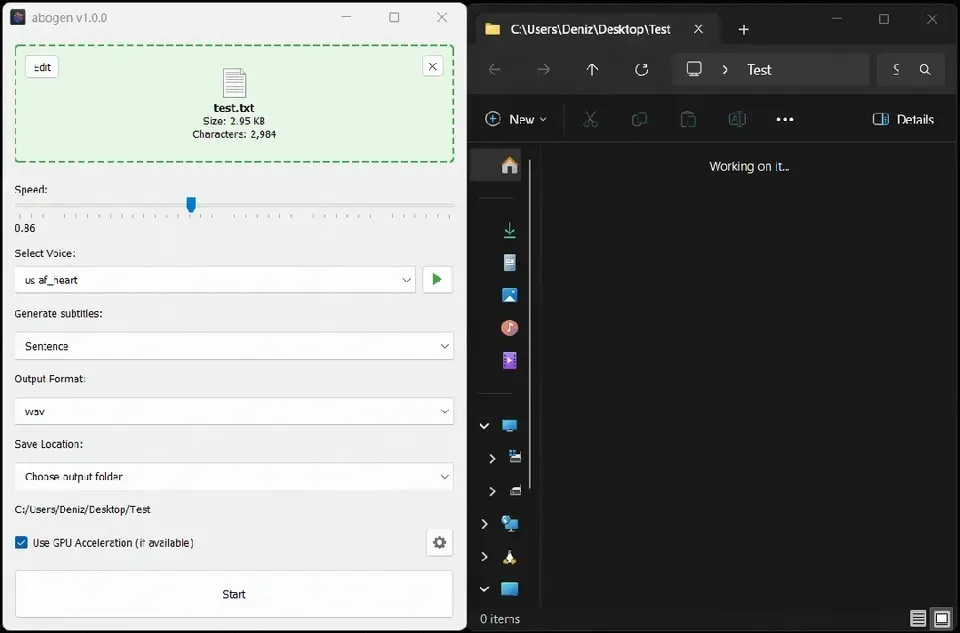Open Music in Explorer sidebar
The height and width of the screenshot is (633, 960).
coord(509,328)
